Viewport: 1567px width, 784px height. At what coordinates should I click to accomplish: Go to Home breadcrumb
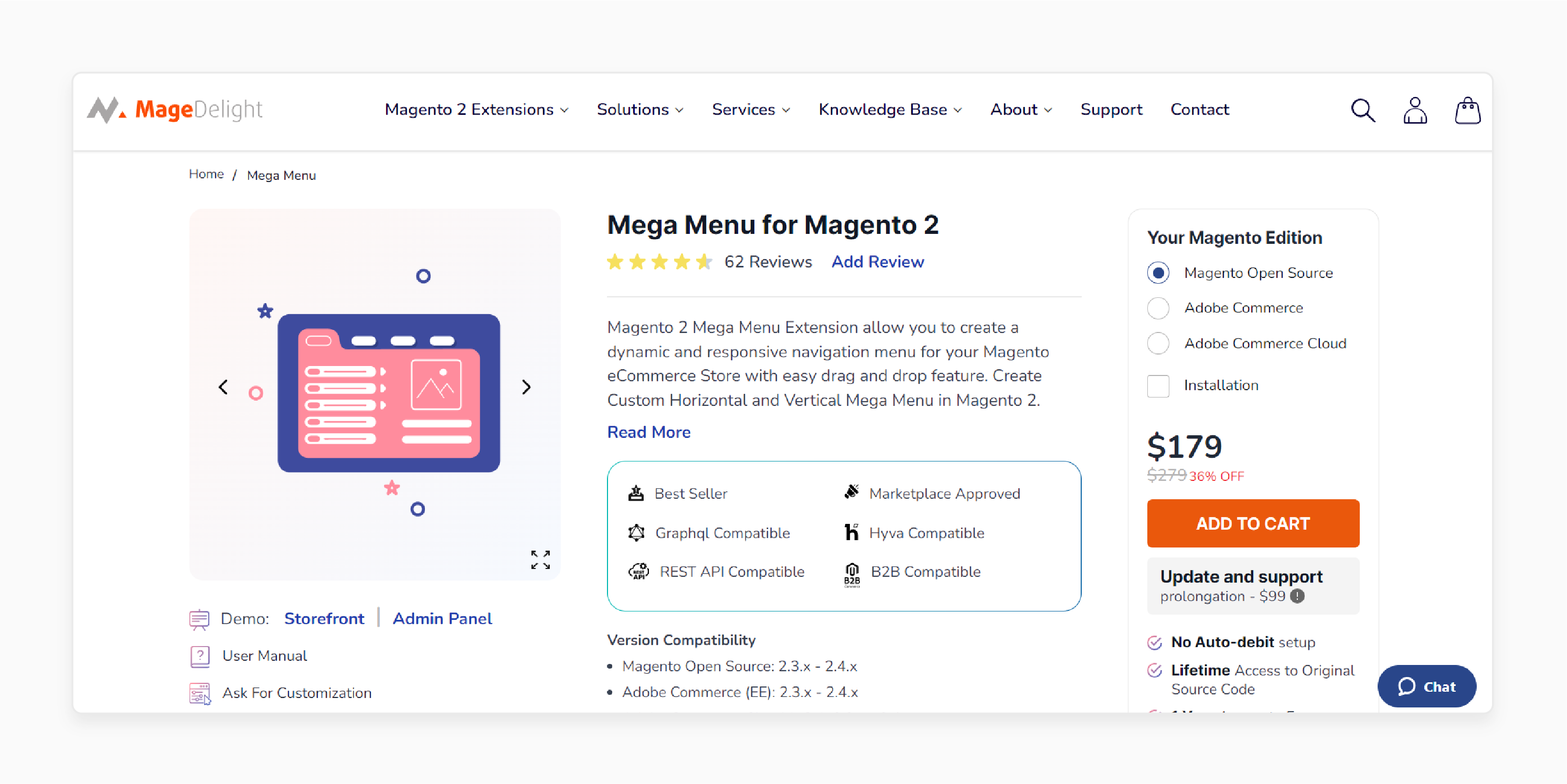(206, 174)
